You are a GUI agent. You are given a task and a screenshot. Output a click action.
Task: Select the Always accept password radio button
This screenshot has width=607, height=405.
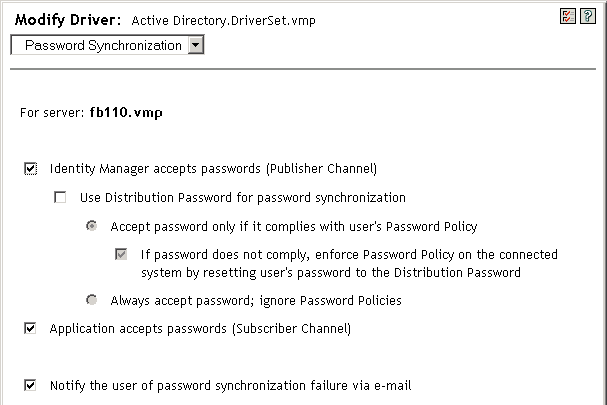point(92,300)
